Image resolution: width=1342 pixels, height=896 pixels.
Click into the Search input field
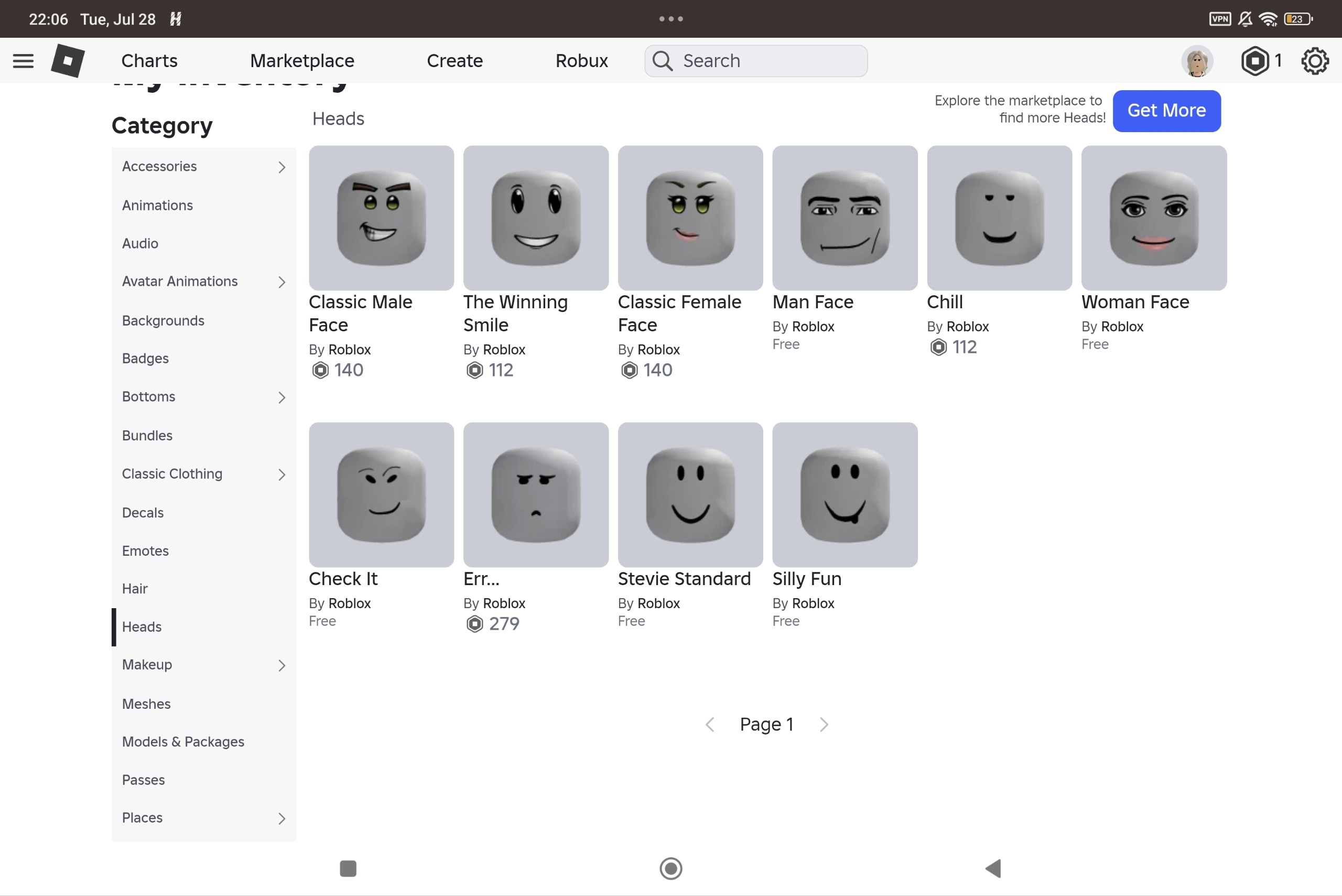[756, 61]
